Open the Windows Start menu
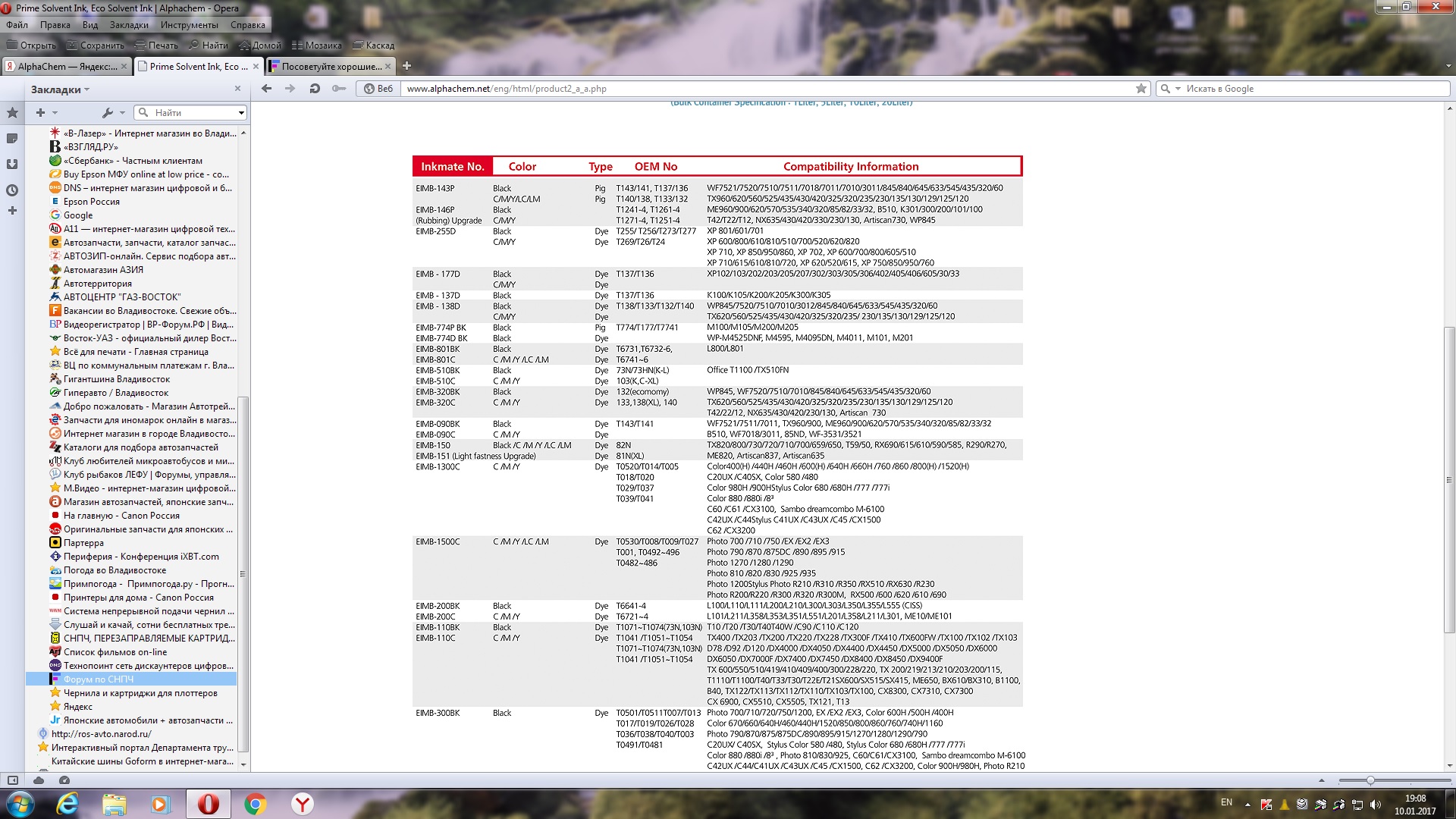Viewport: 1456px width, 819px height. point(20,804)
